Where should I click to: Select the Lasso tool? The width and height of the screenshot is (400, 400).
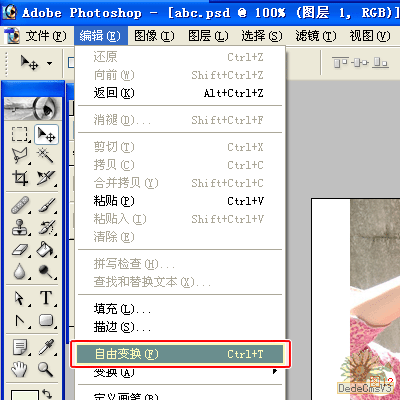20,155
